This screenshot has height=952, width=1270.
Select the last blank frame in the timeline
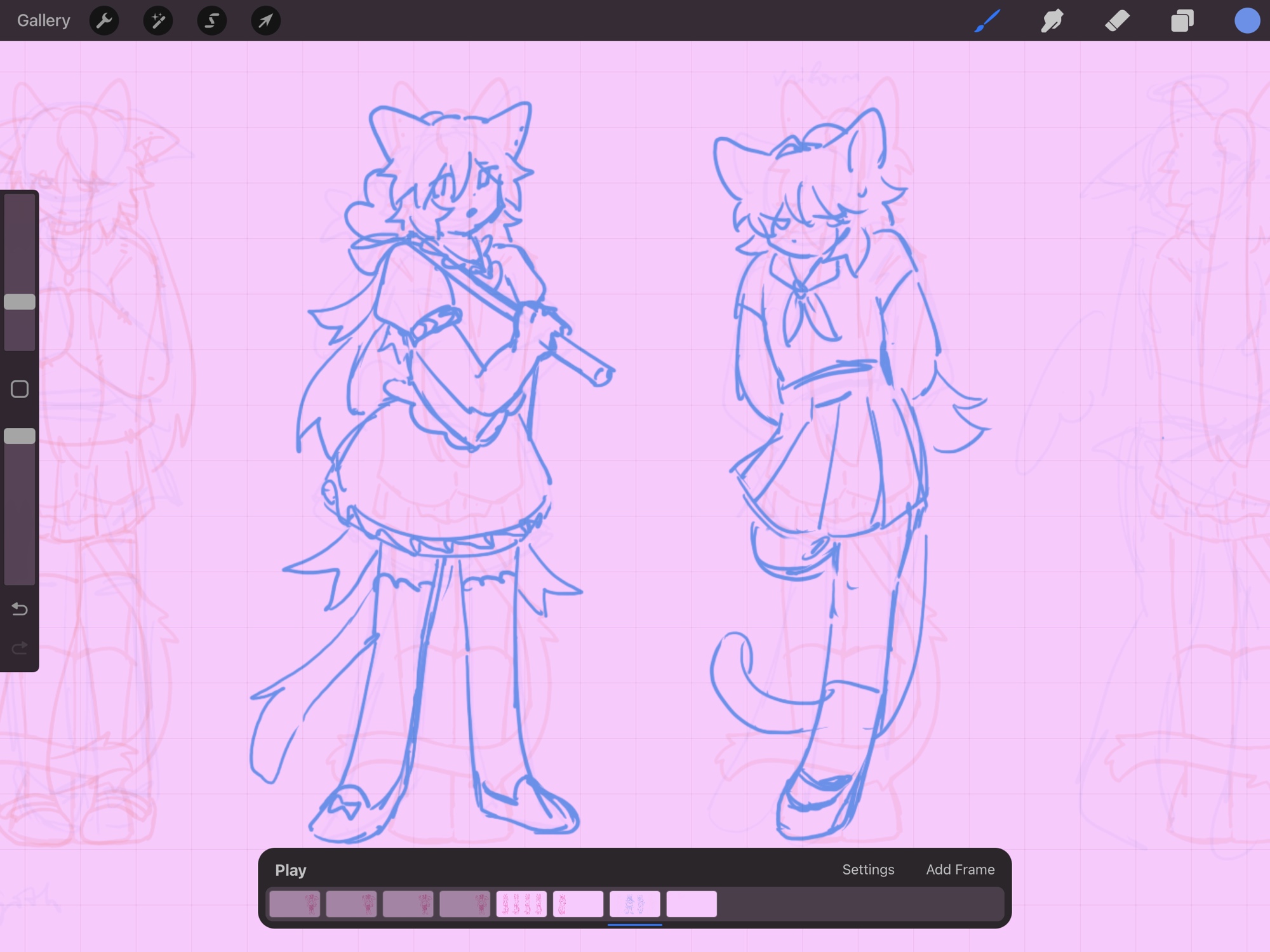(691, 904)
